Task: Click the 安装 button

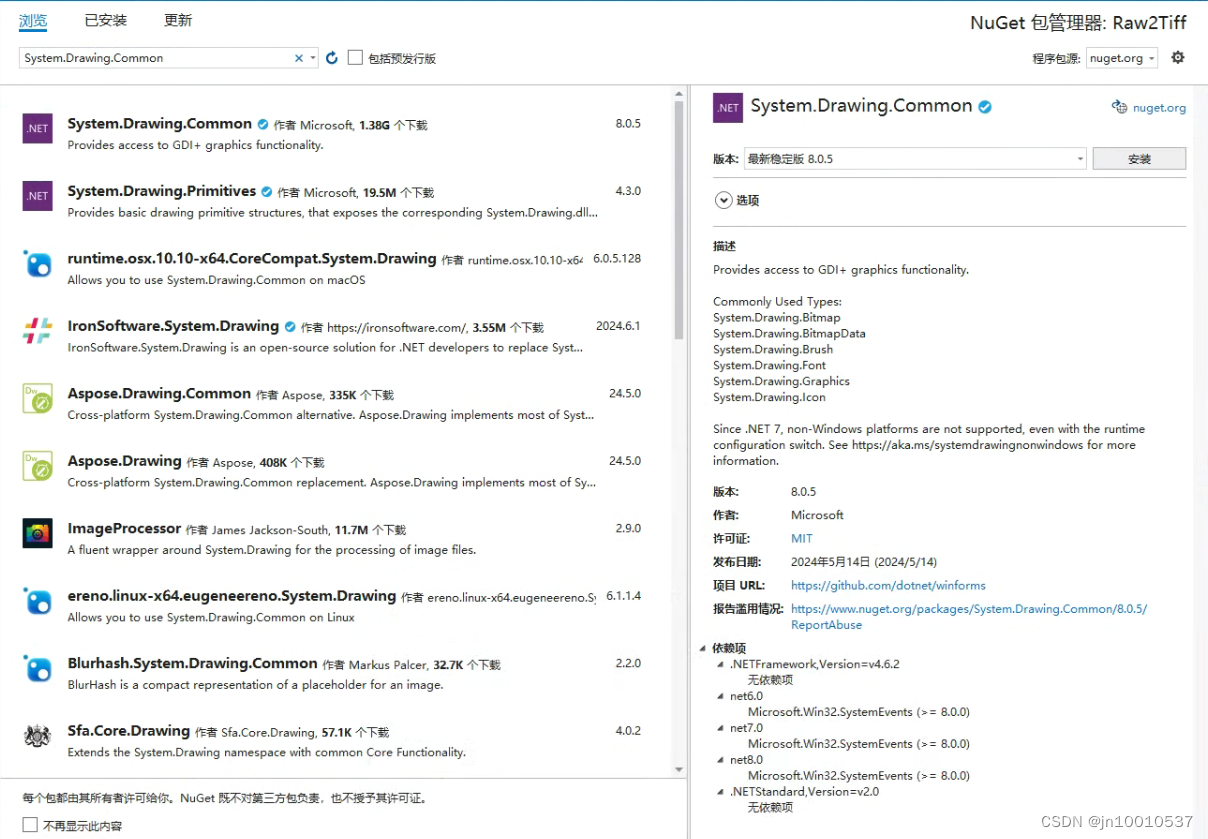Action: pyautogui.click(x=1138, y=157)
